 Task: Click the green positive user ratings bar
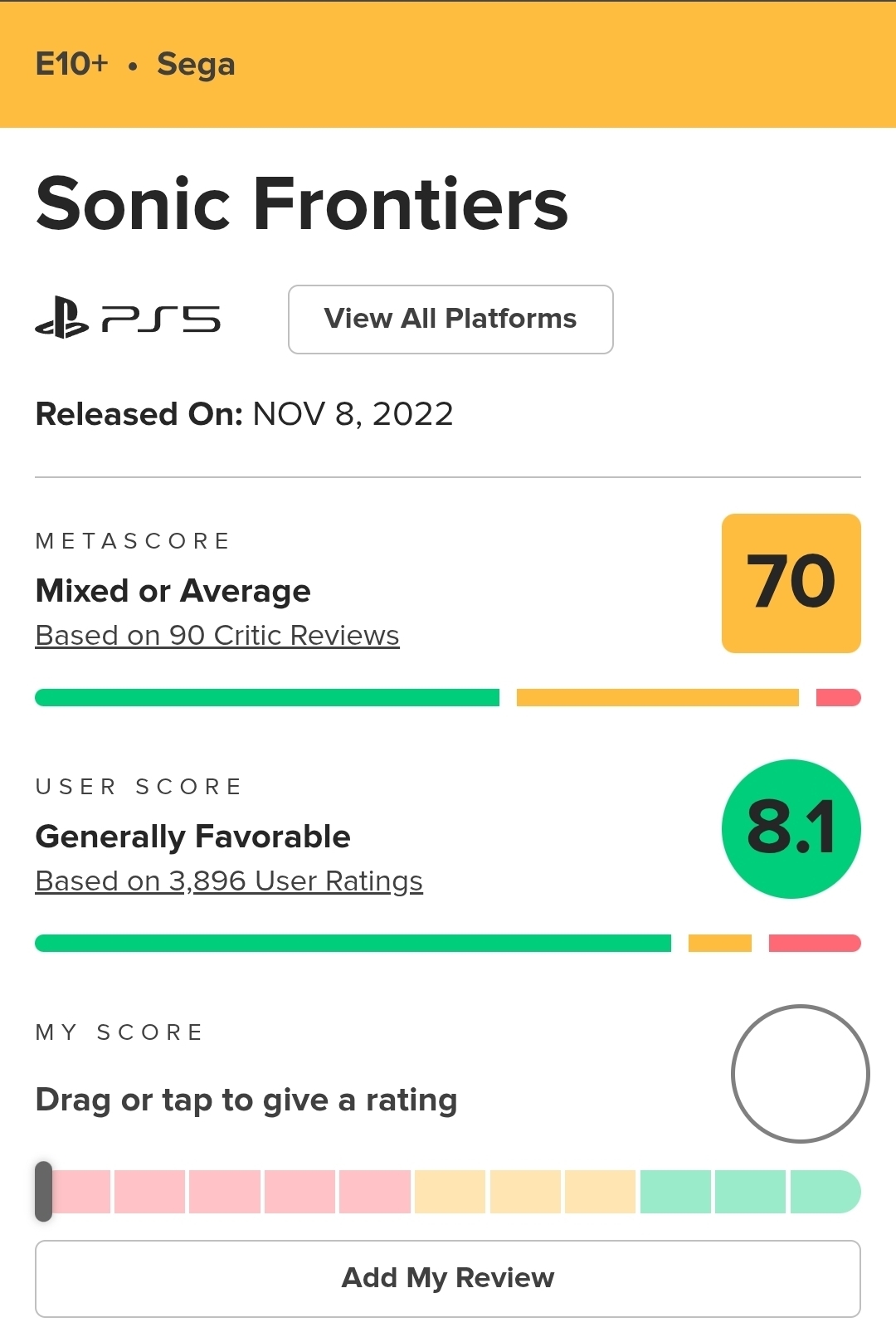[353, 944]
